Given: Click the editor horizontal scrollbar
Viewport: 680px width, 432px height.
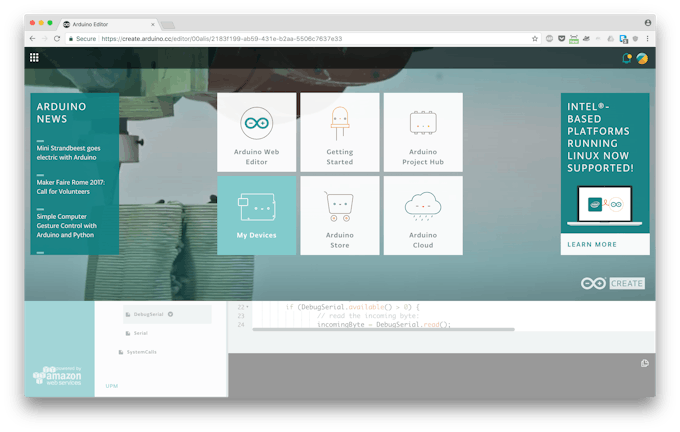Looking at the screenshot, I should point(383,330).
